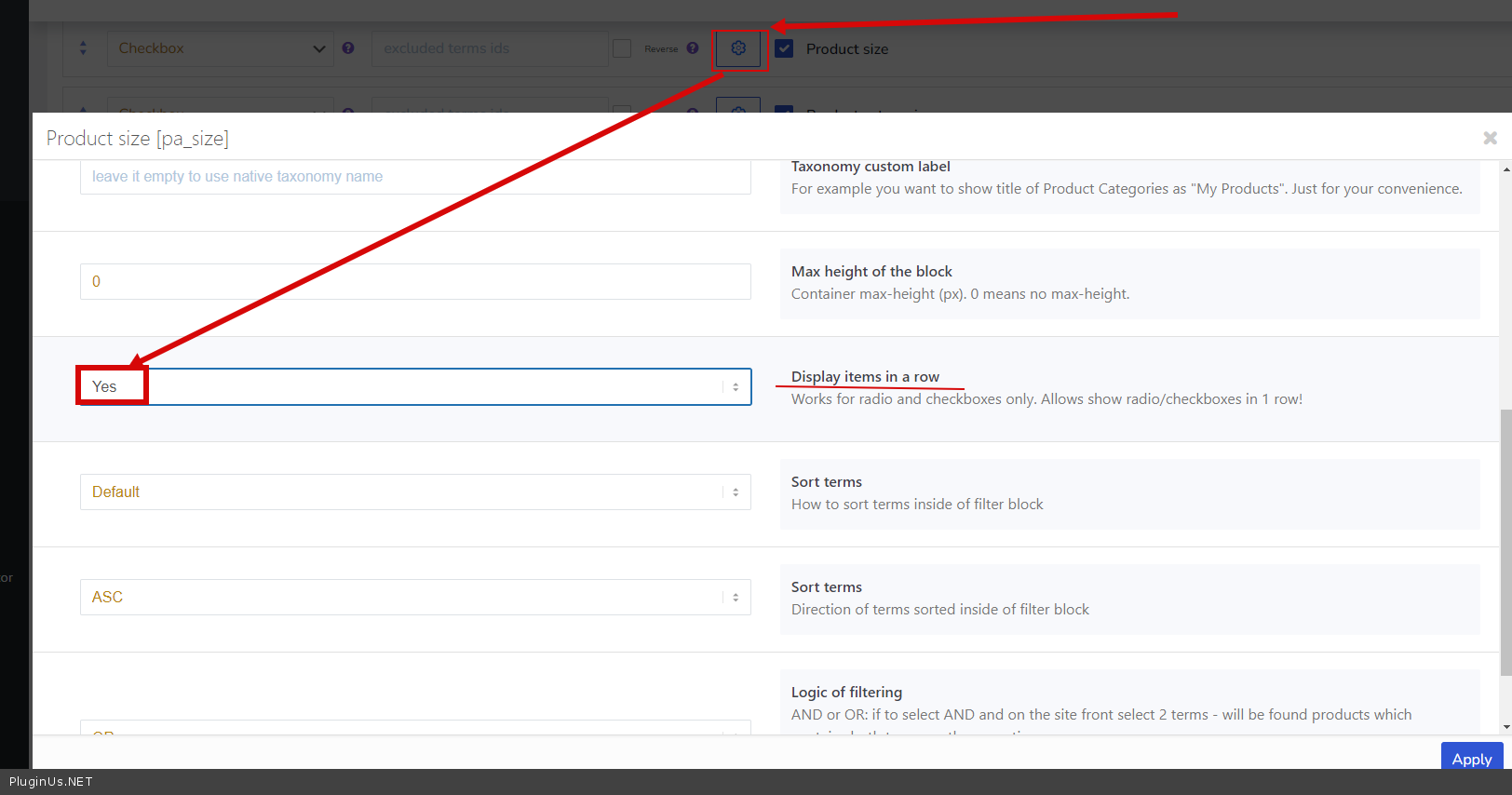Open the Display items in a row dropdown

pos(415,386)
